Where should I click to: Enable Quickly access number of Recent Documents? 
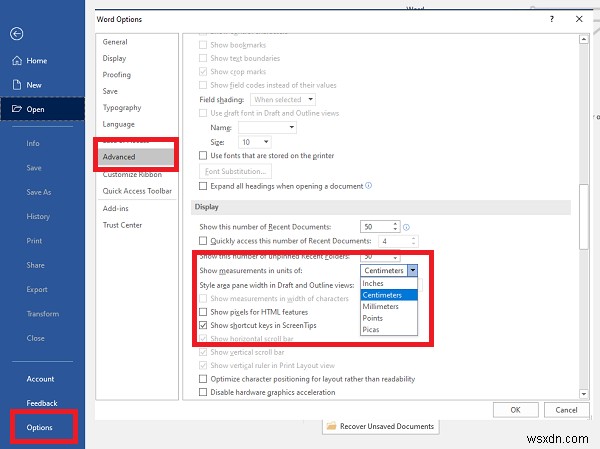(203, 241)
